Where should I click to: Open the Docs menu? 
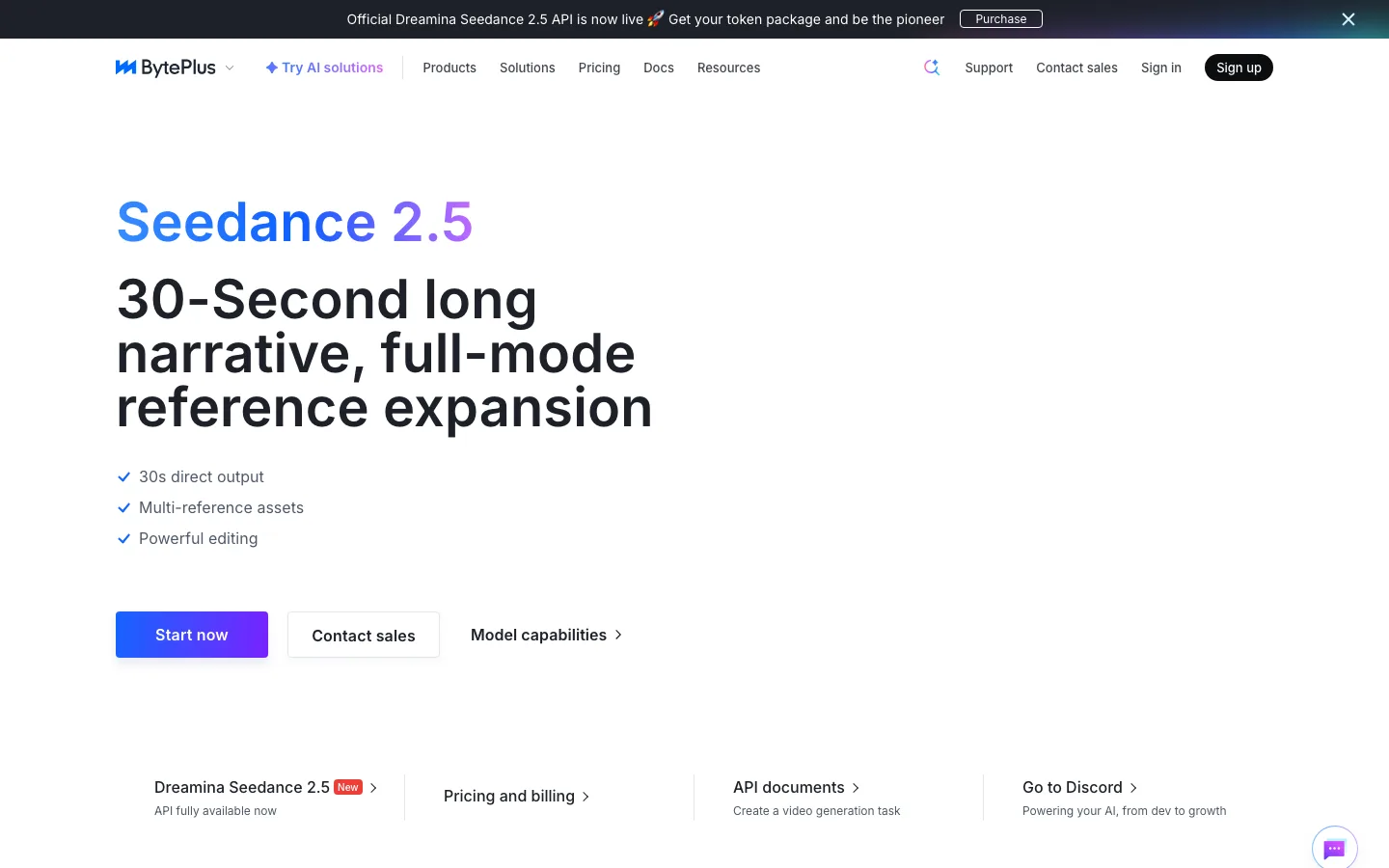[659, 68]
